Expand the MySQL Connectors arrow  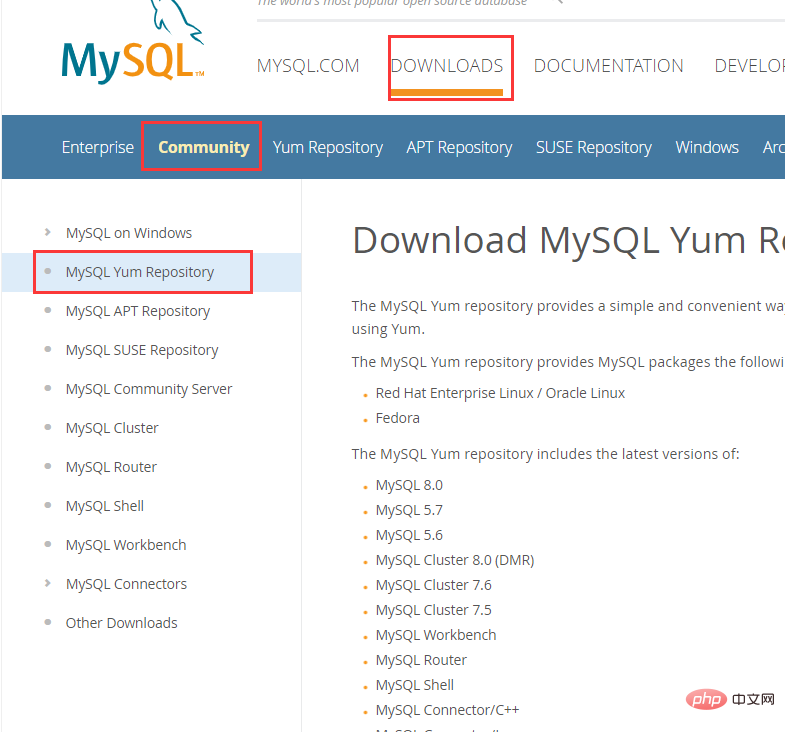[x=48, y=583]
